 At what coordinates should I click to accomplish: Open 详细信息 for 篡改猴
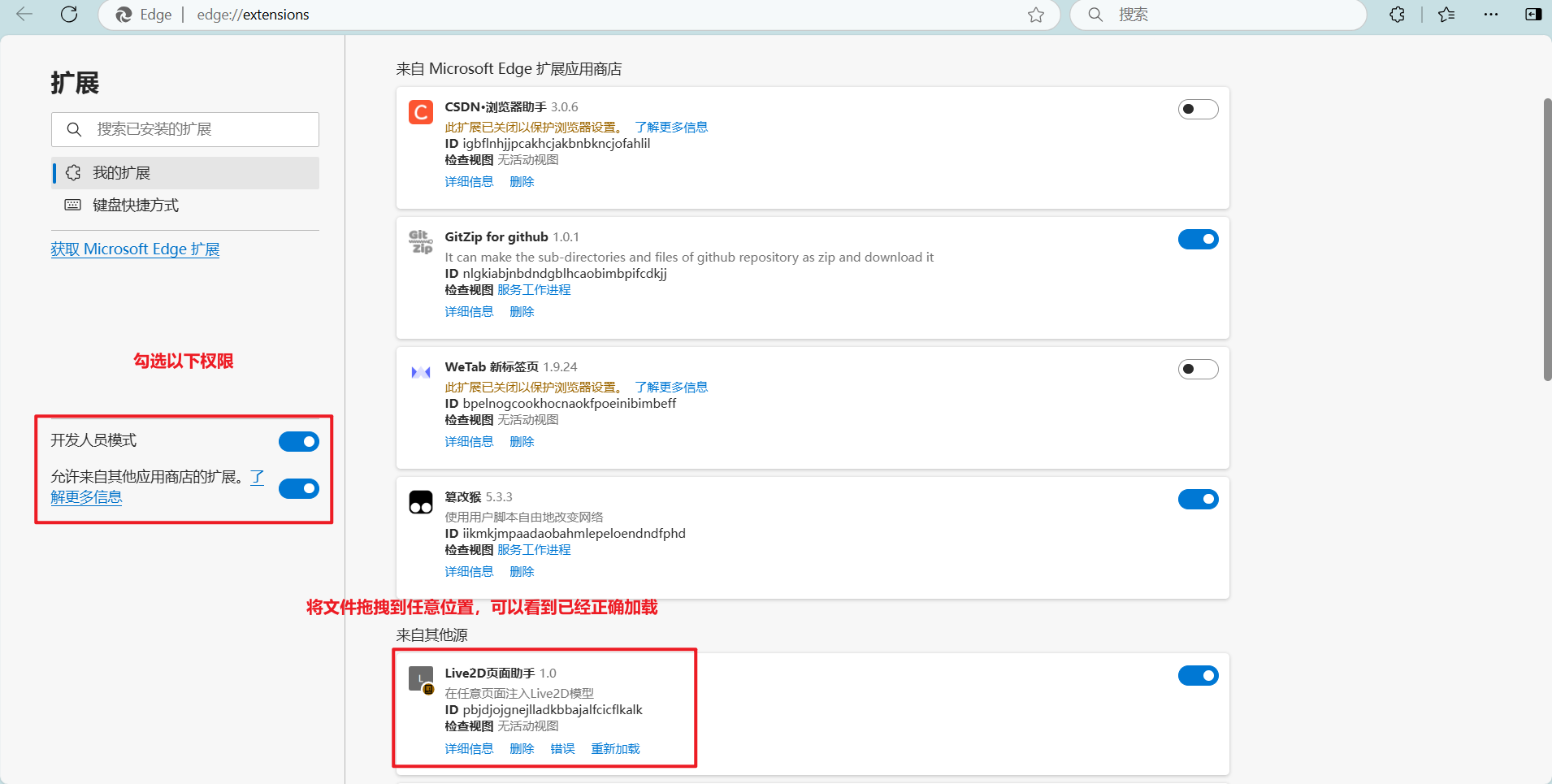(469, 572)
